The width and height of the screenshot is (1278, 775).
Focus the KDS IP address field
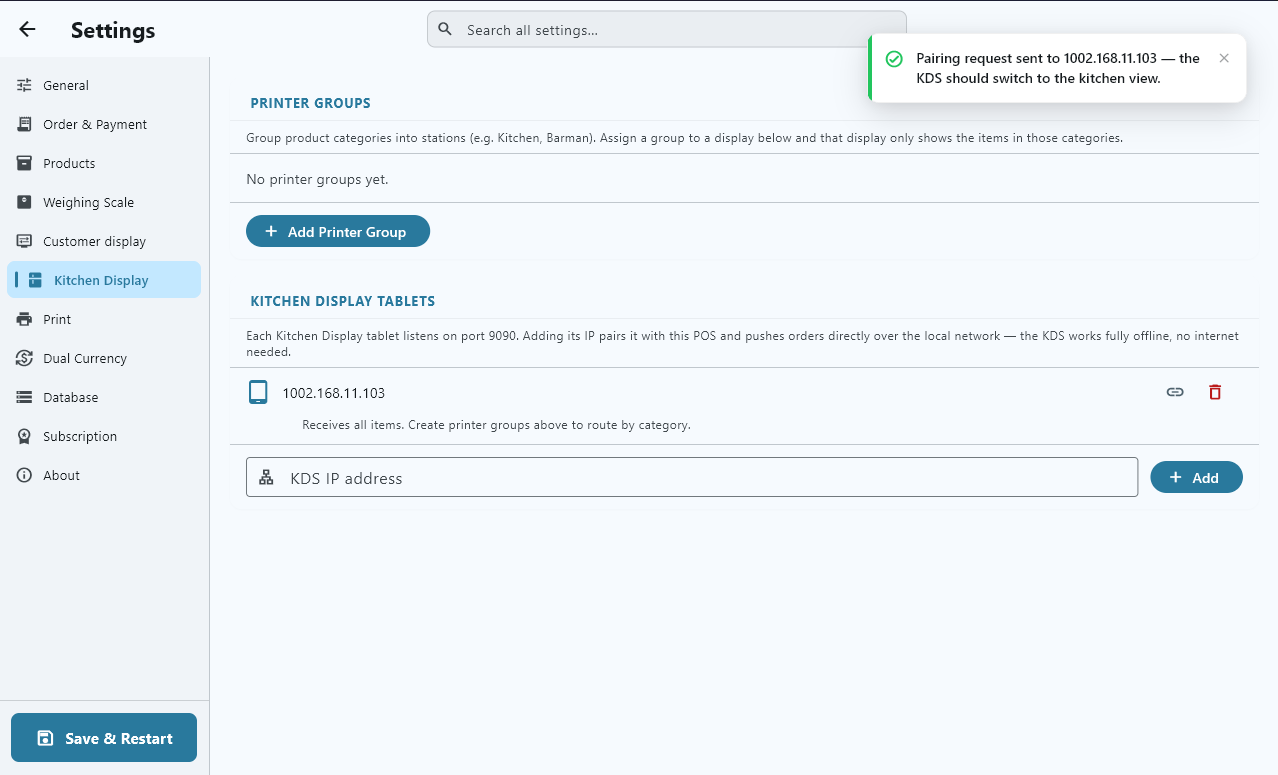coord(692,477)
